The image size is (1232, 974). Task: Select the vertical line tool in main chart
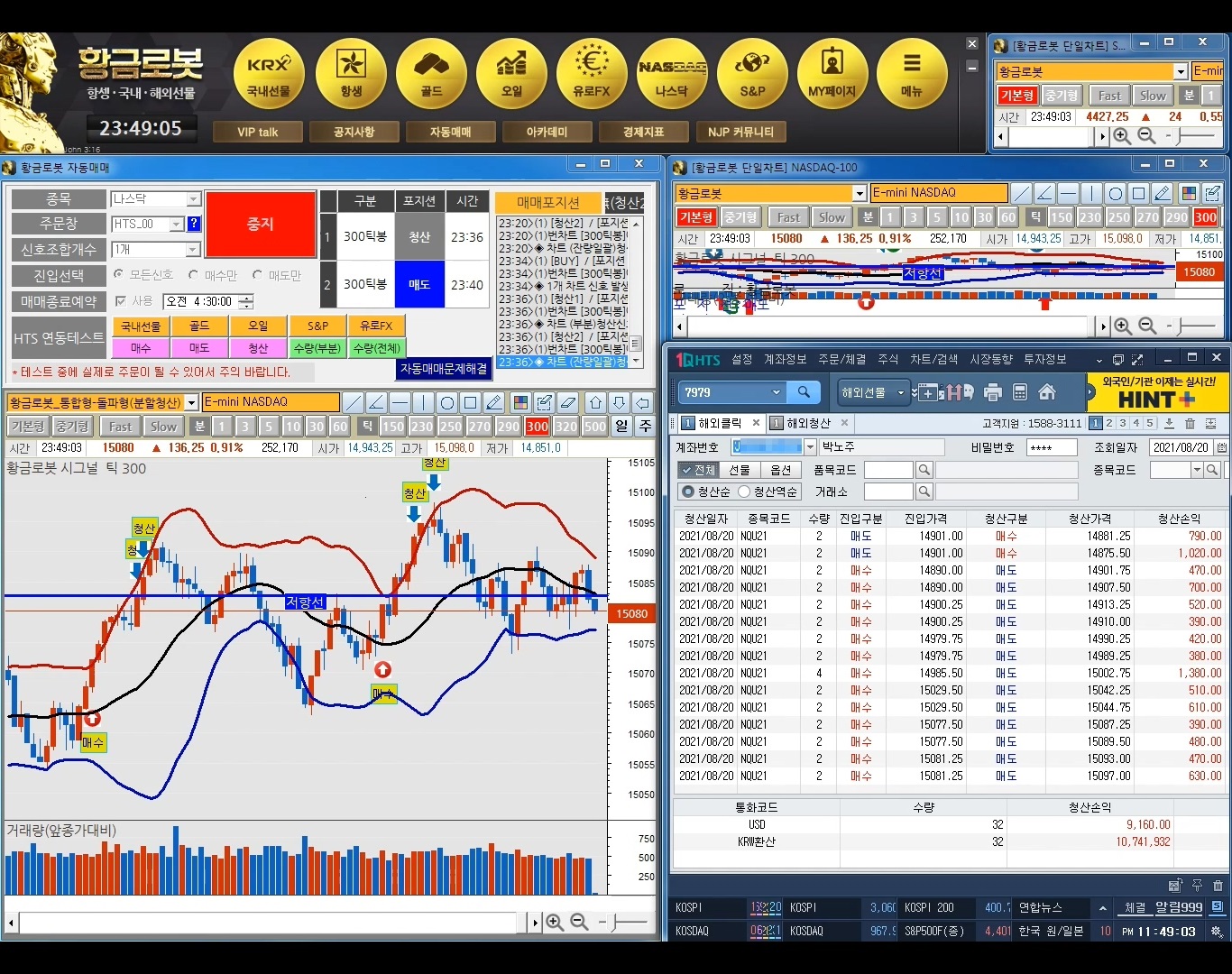coord(424,402)
